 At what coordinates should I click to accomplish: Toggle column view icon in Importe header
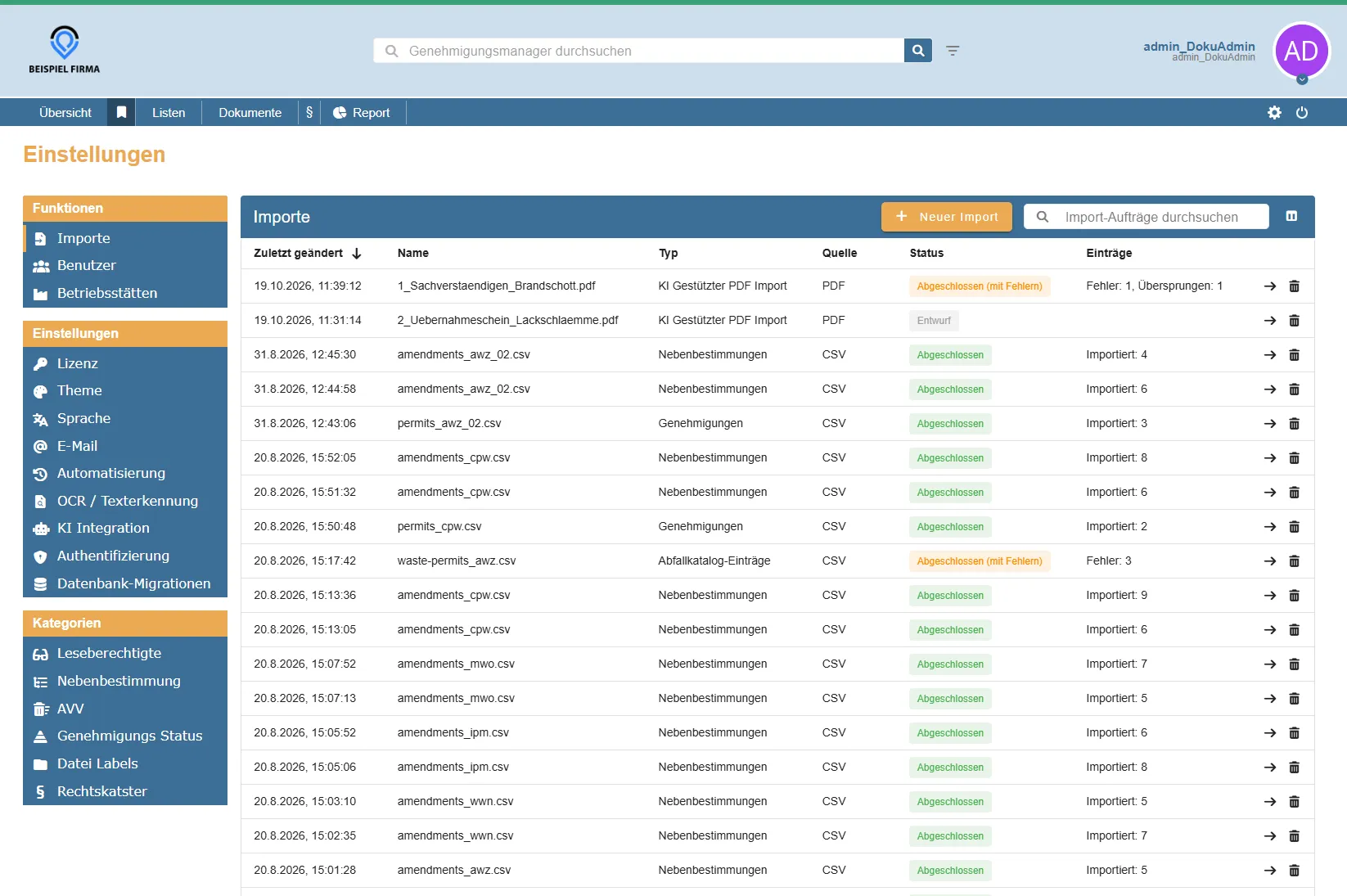coord(1291,216)
